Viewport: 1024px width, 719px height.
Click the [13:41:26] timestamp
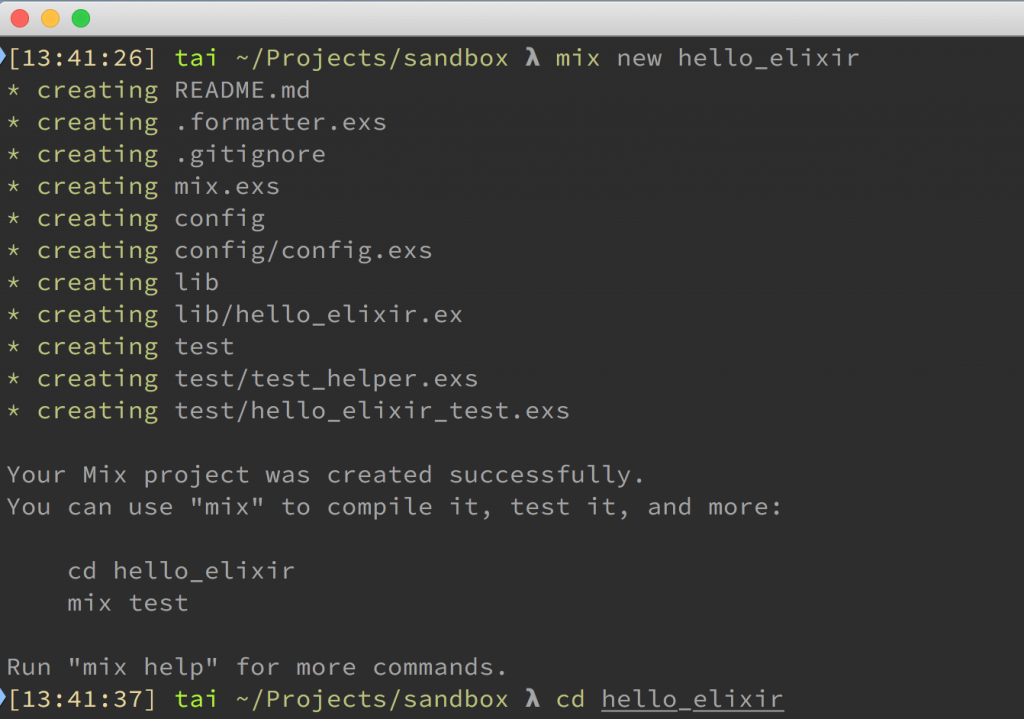tap(82, 58)
